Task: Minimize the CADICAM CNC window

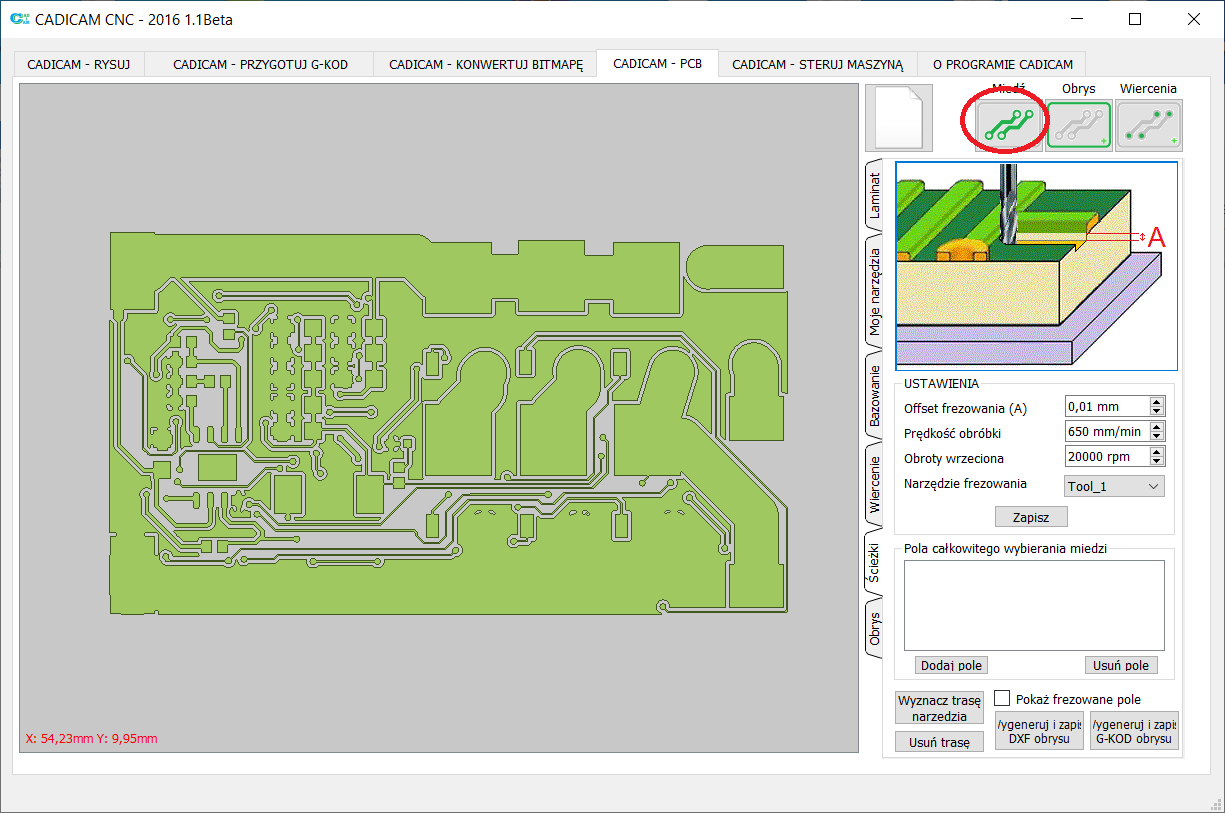Action: click(1077, 19)
